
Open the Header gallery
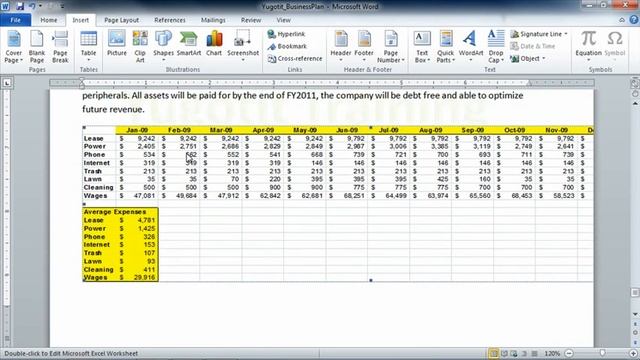[341, 47]
